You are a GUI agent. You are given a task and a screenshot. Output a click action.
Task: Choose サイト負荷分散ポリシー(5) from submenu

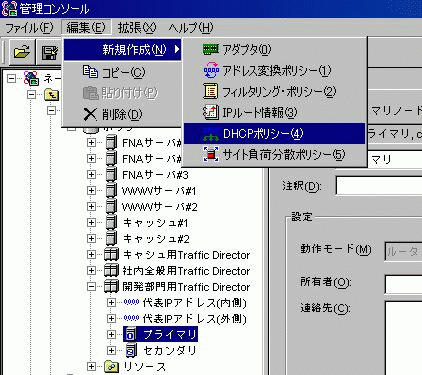[x=274, y=155]
